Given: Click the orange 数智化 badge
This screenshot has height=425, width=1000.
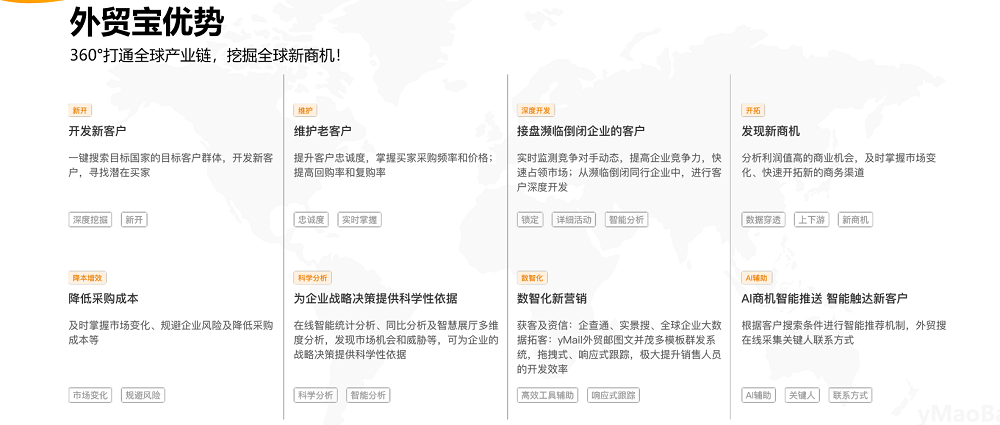Looking at the screenshot, I should pyautogui.click(x=533, y=278).
